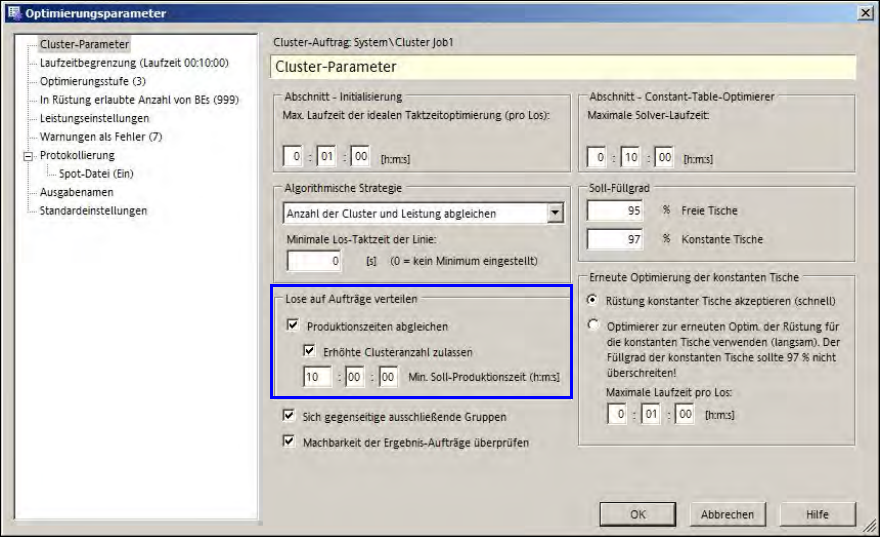The image size is (880, 537).
Task: Click the dialog resize grip corner
Action: pyautogui.click(x=869, y=525)
